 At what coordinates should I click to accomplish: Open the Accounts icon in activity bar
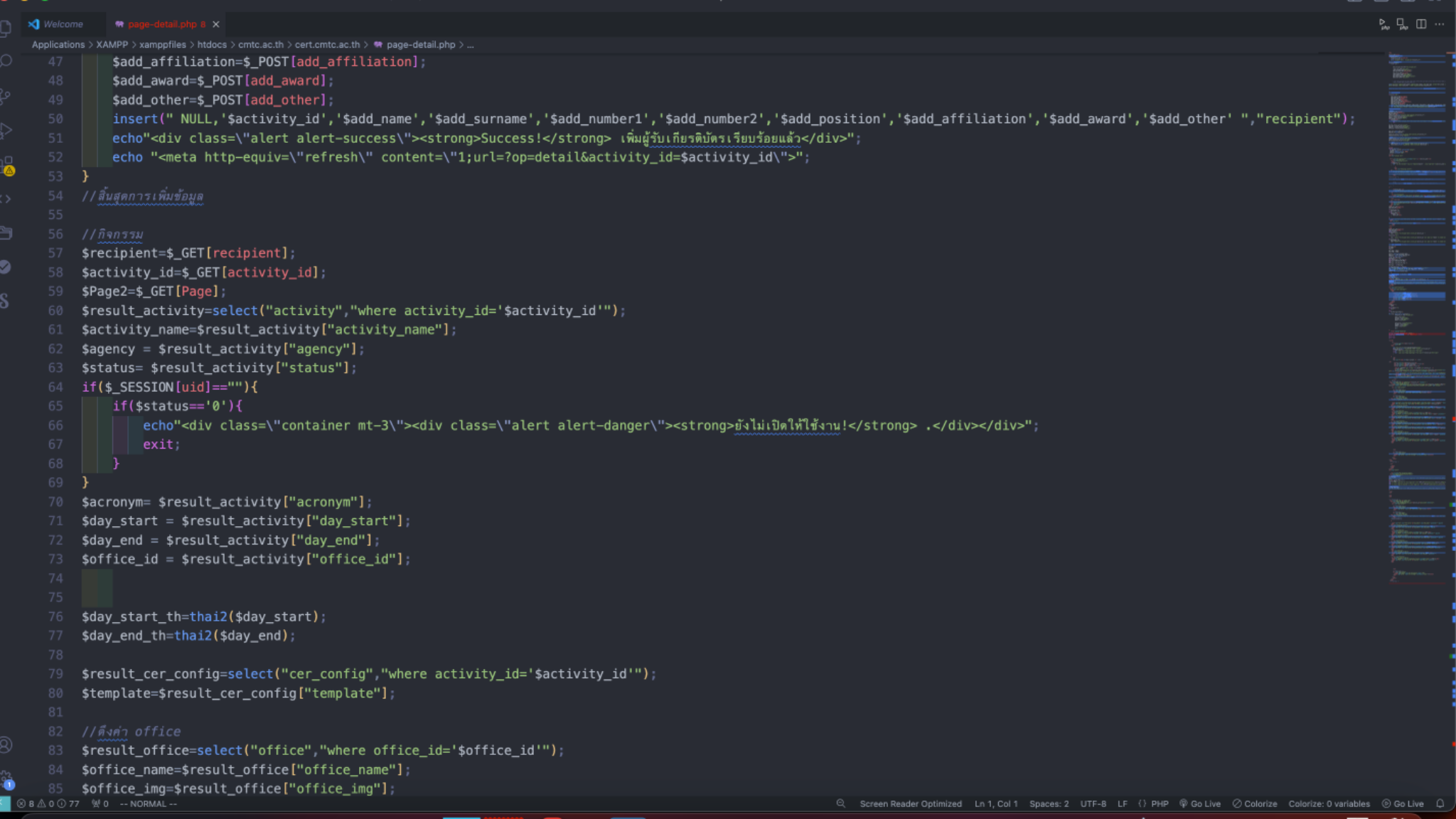(6, 744)
